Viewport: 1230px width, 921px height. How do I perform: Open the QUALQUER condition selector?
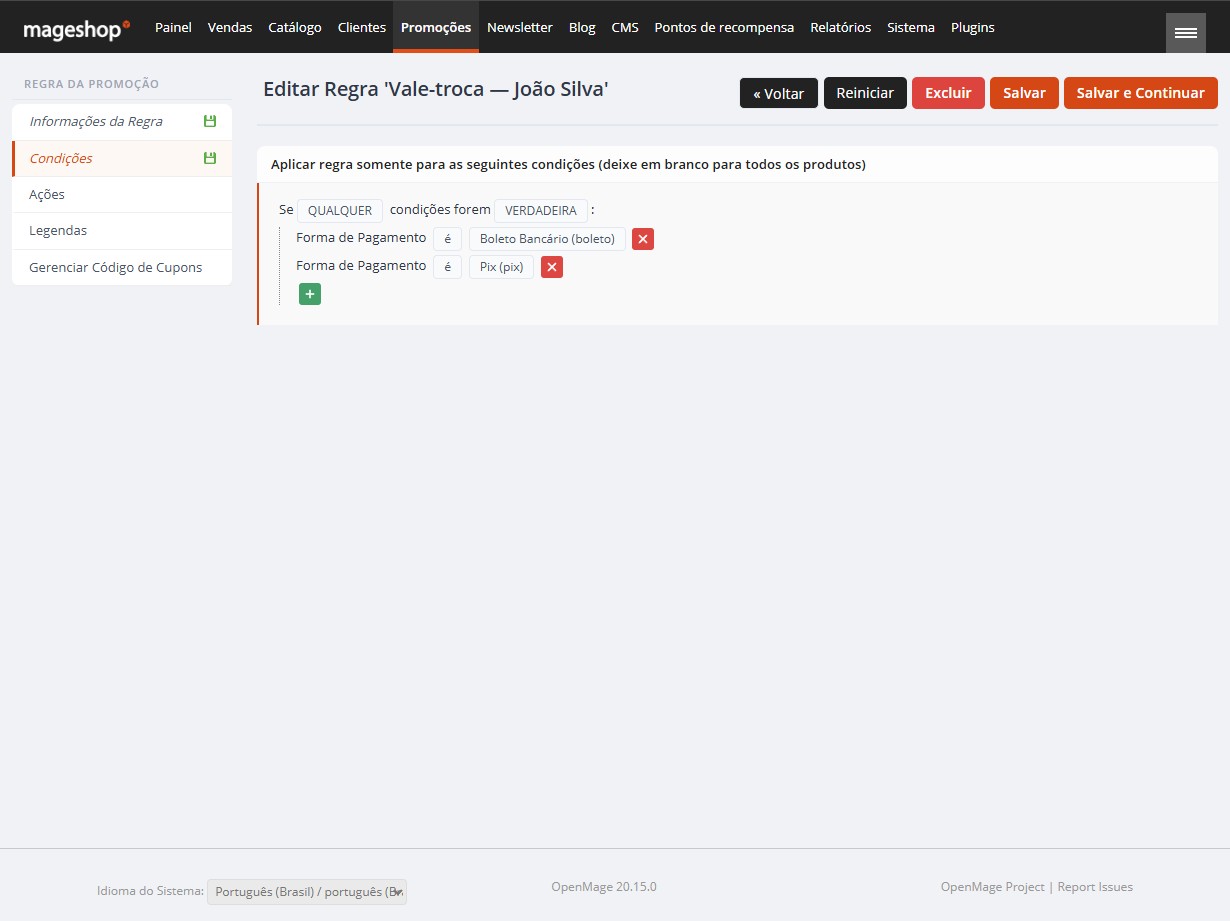pyautogui.click(x=340, y=210)
